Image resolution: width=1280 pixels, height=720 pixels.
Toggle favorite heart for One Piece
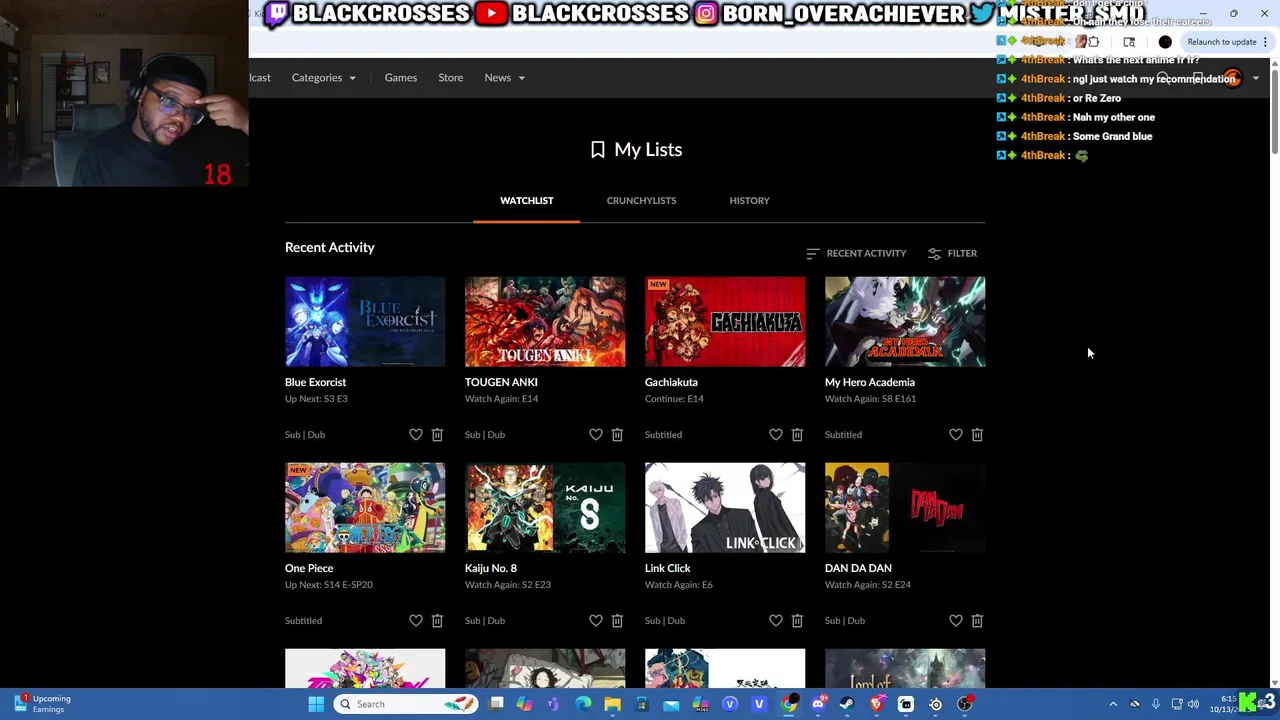coord(416,620)
